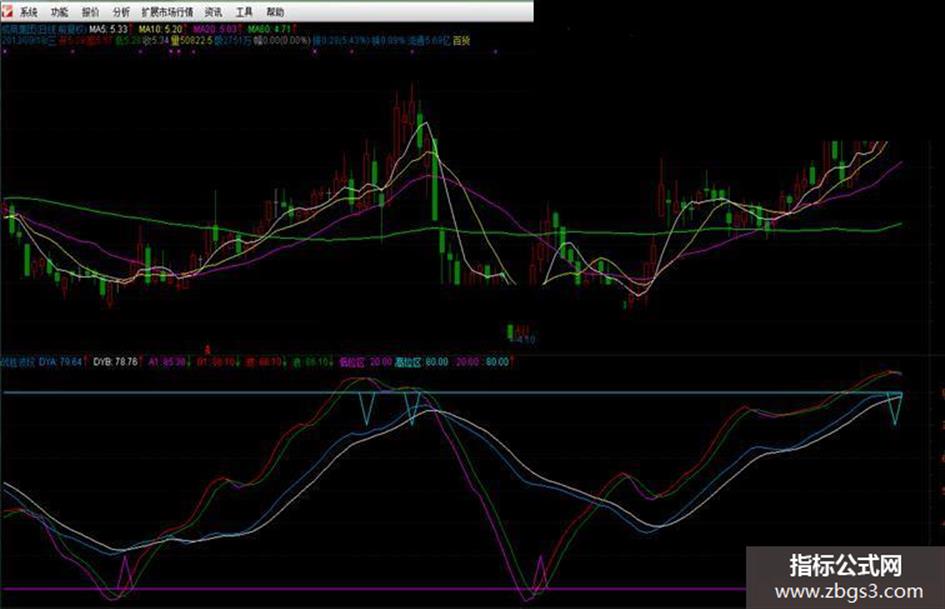The image size is (945, 609).
Task: Open the 工具 menu
Action: pos(244,12)
